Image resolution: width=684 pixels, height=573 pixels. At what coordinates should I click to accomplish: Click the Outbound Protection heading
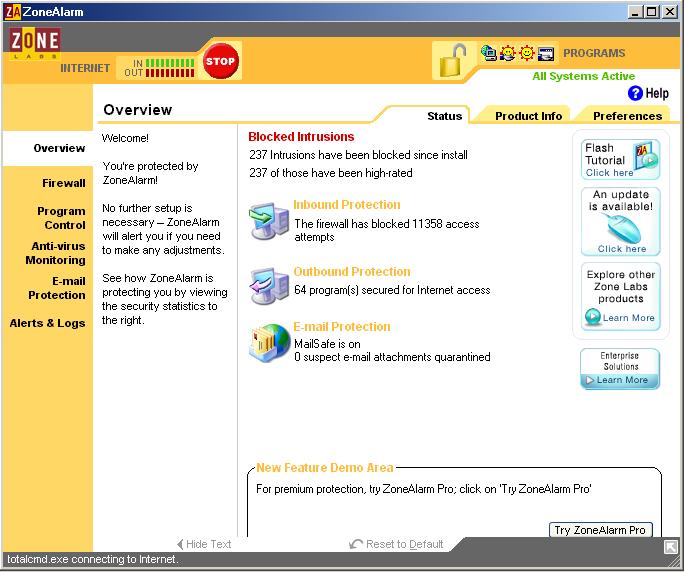(x=352, y=271)
